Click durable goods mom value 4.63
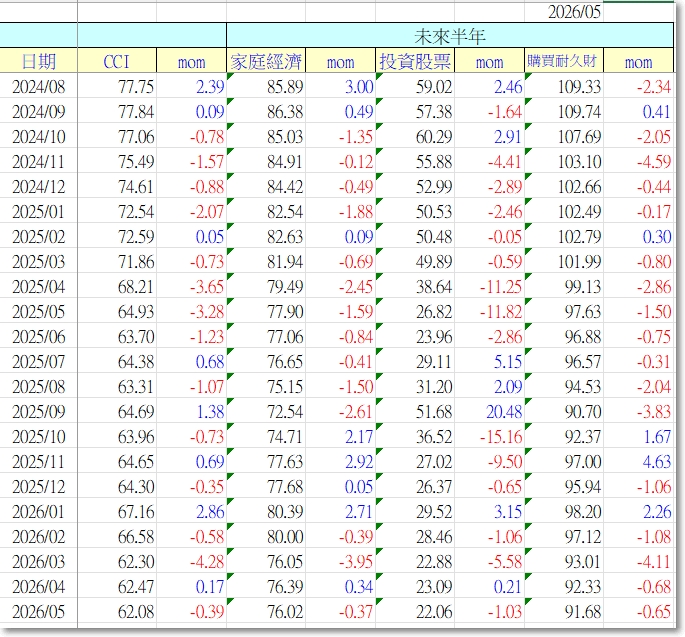685x637 pixels. click(x=638, y=461)
